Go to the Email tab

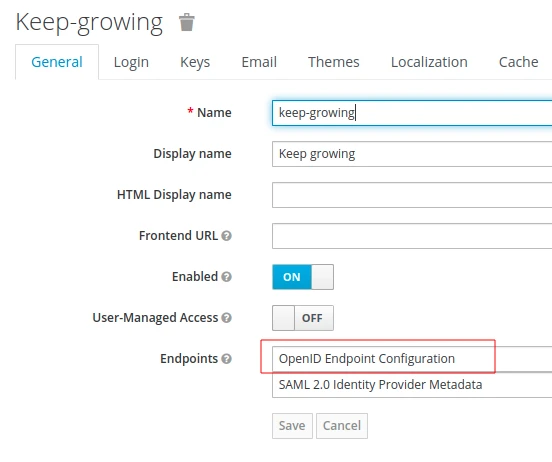[x=259, y=62]
